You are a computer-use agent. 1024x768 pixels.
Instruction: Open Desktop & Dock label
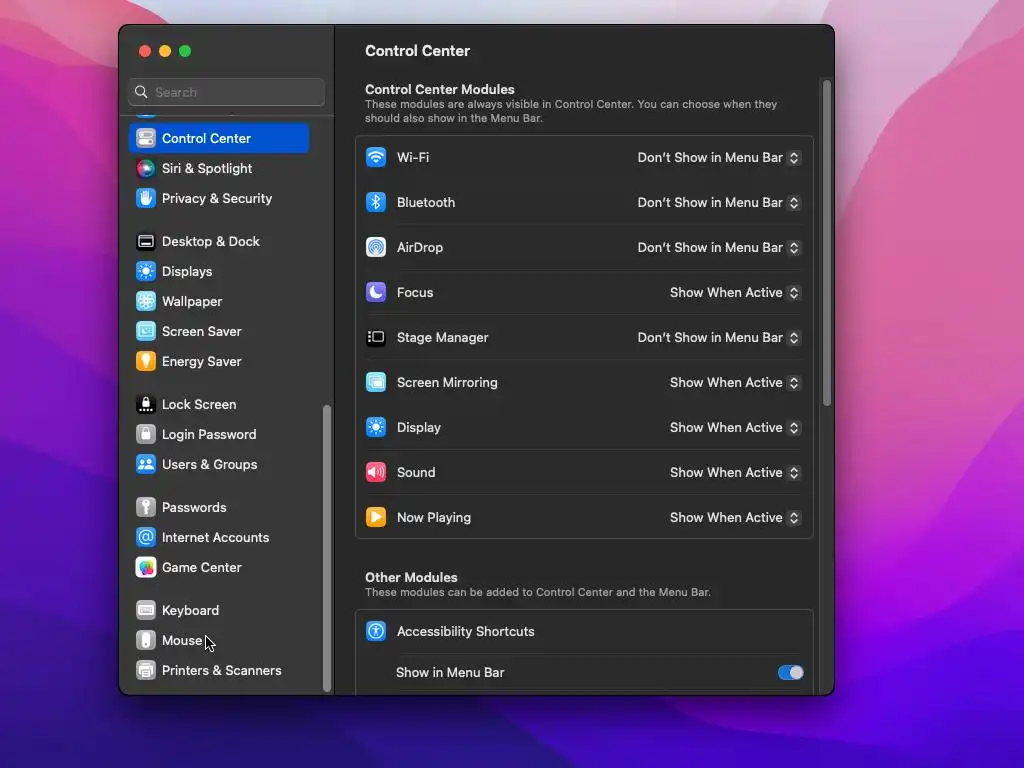(x=211, y=242)
